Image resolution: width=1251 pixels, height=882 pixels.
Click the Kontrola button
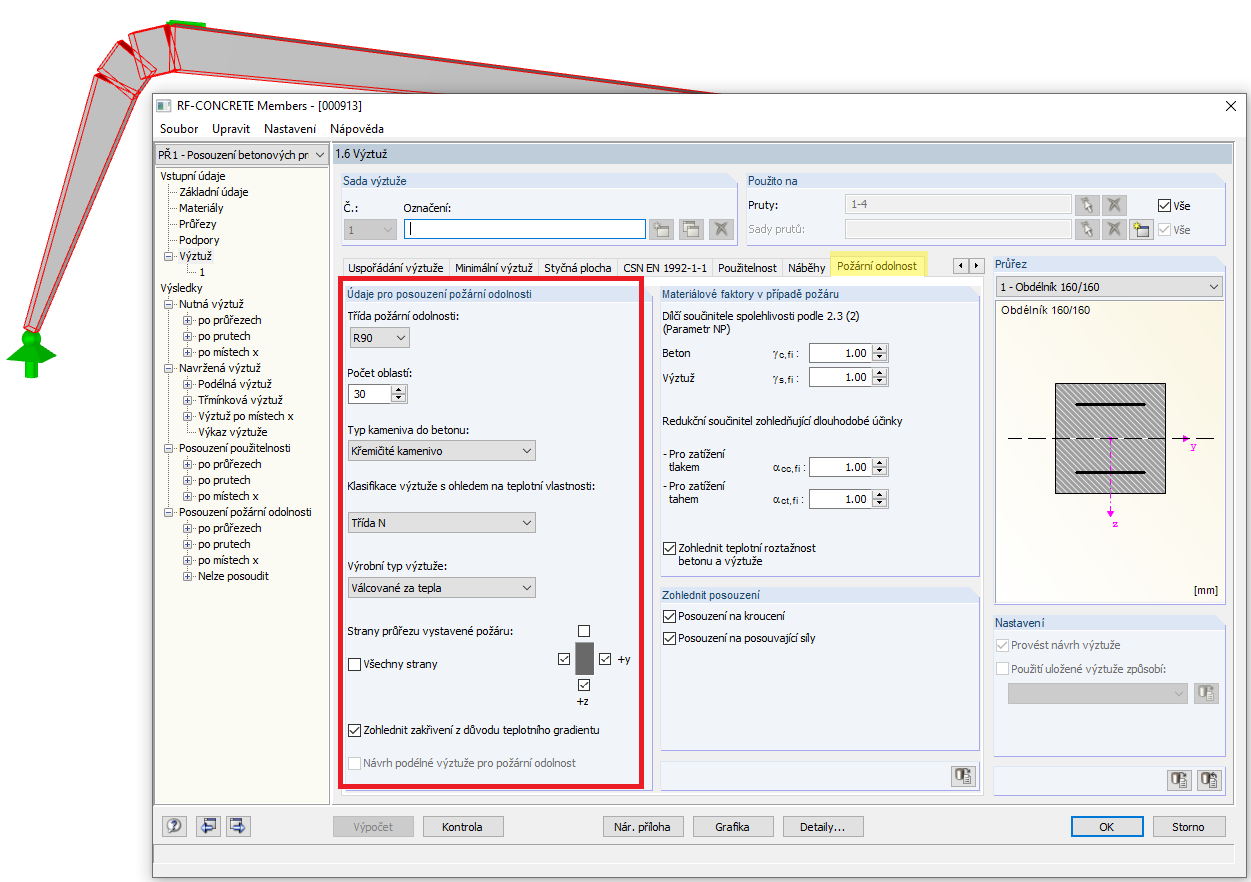tap(462, 827)
